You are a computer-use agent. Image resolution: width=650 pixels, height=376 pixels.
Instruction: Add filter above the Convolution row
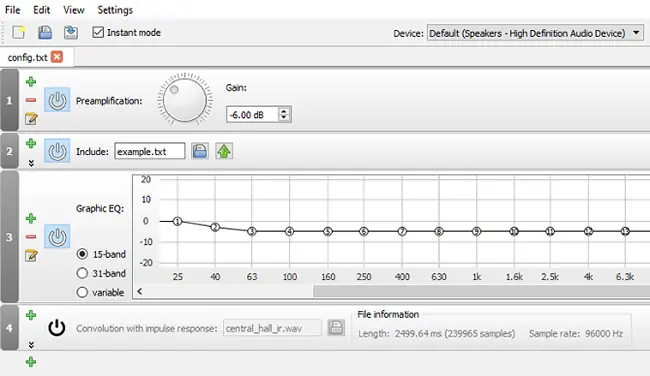pyautogui.click(x=31, y=315)
